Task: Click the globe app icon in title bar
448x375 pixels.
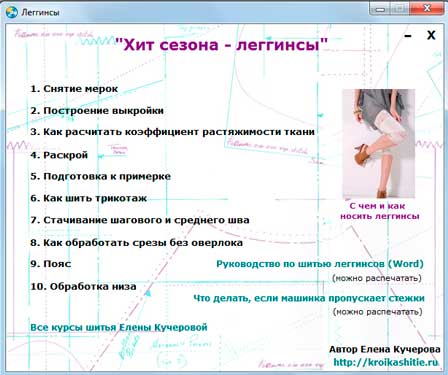Action: point(12,12)
